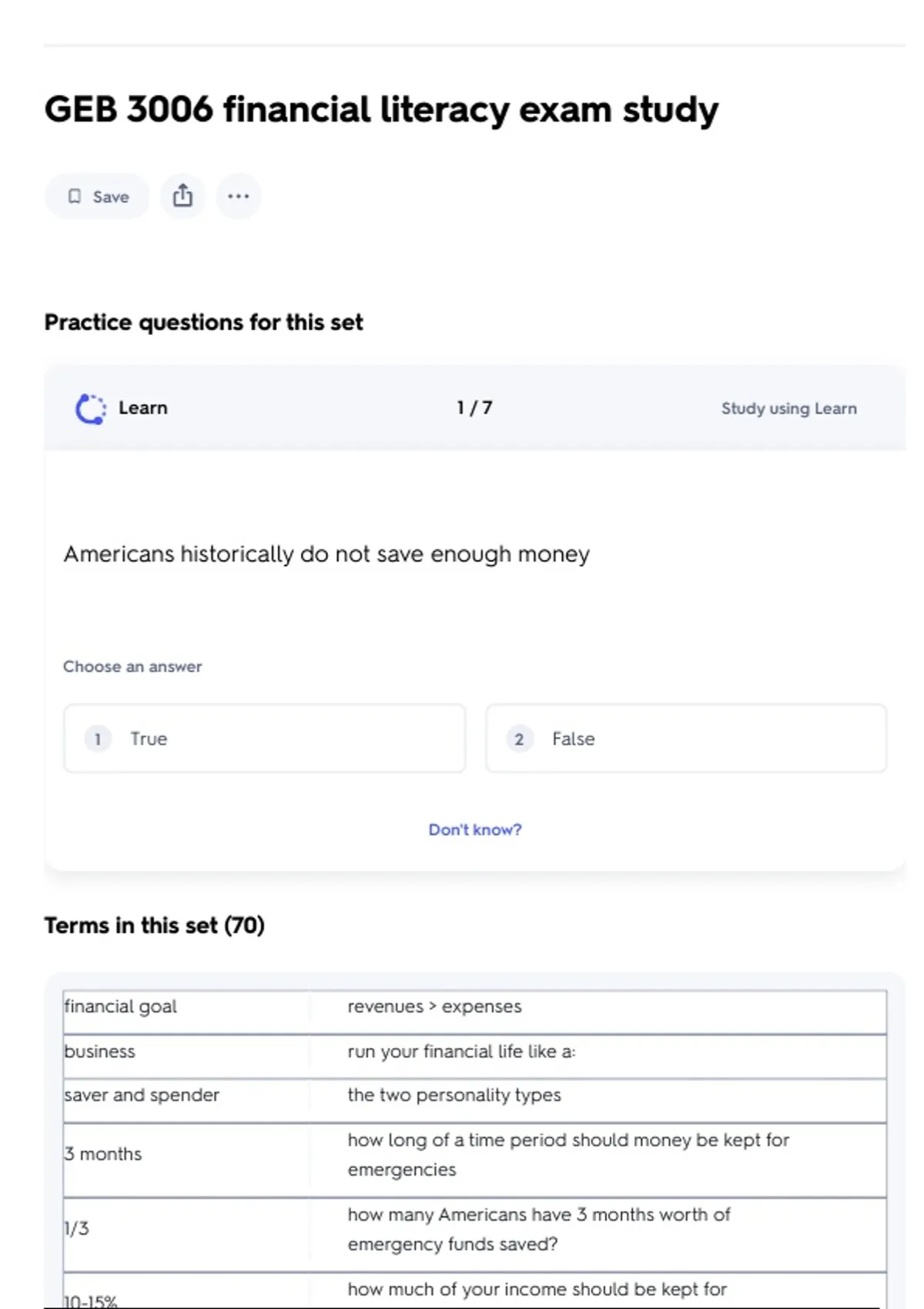Click the number 1 badge on True
The image size is (924, 1309).
click(98, 739)
